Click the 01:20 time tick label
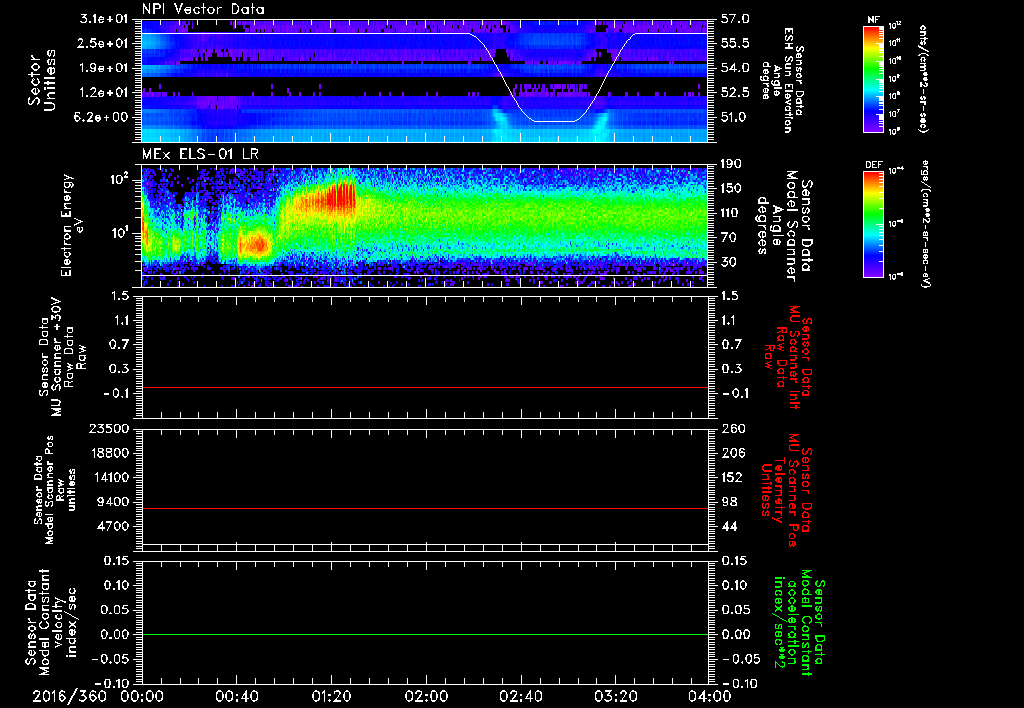The image size is (1024, 708). tap(331, 696)
